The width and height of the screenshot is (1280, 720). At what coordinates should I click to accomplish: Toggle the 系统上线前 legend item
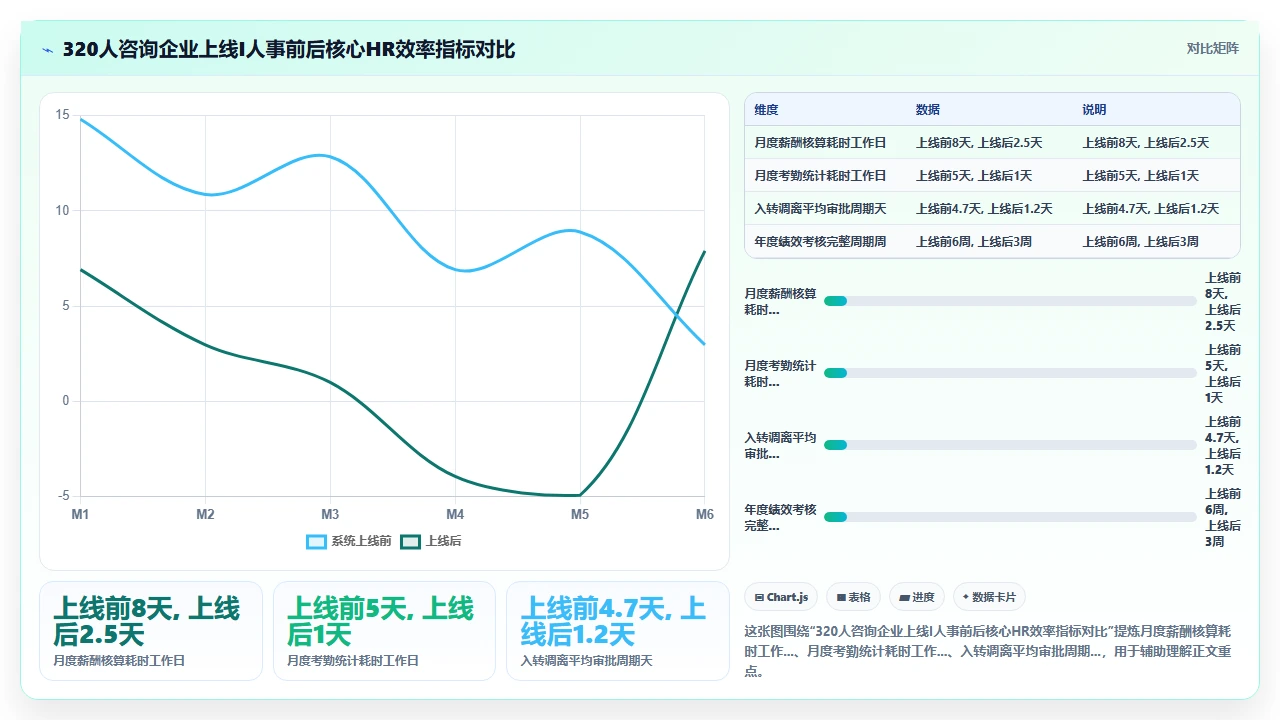(349, 541)
